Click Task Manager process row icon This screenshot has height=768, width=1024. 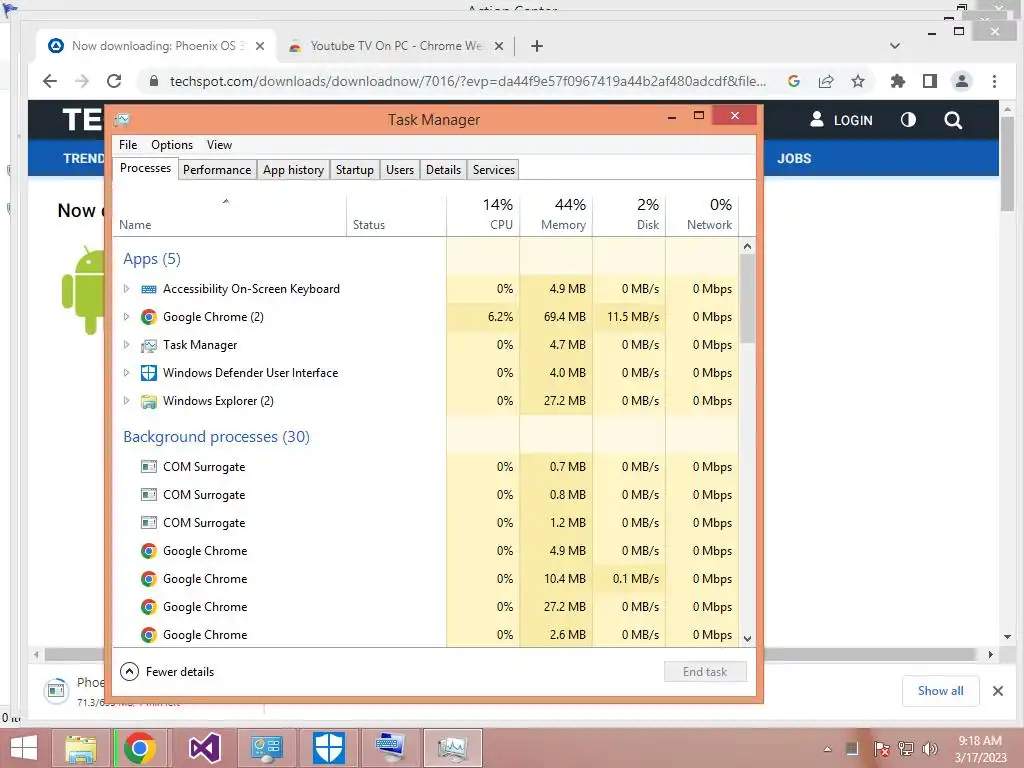[x=149, y=345]
